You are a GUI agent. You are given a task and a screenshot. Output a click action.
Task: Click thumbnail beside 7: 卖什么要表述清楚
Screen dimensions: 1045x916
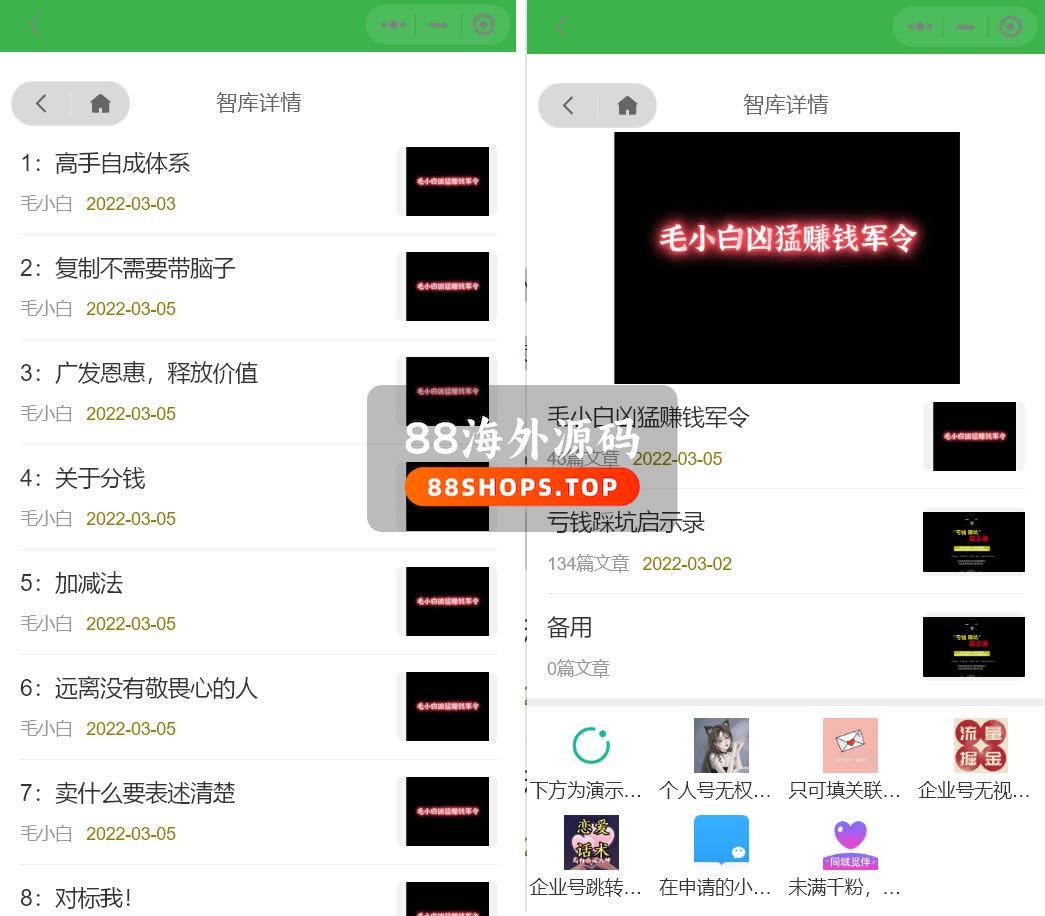coord(447,811)
